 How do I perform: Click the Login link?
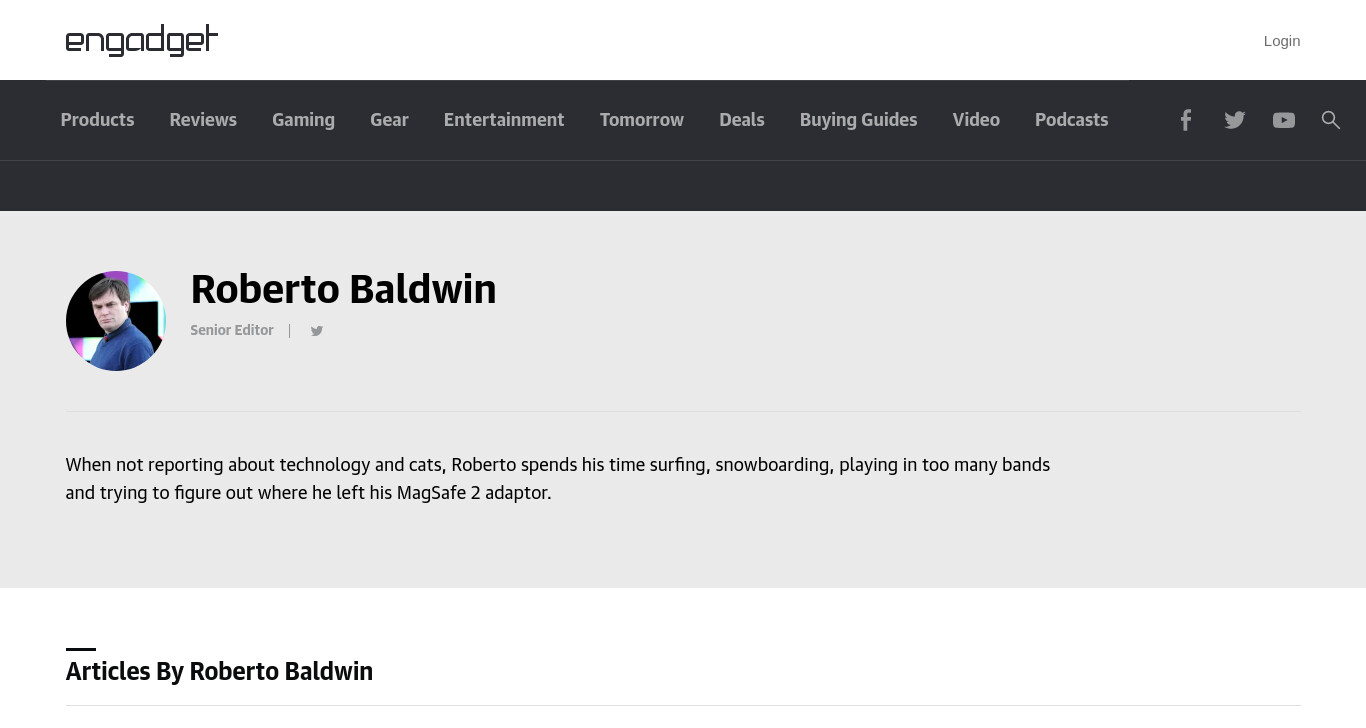[x=1282, y=41]
